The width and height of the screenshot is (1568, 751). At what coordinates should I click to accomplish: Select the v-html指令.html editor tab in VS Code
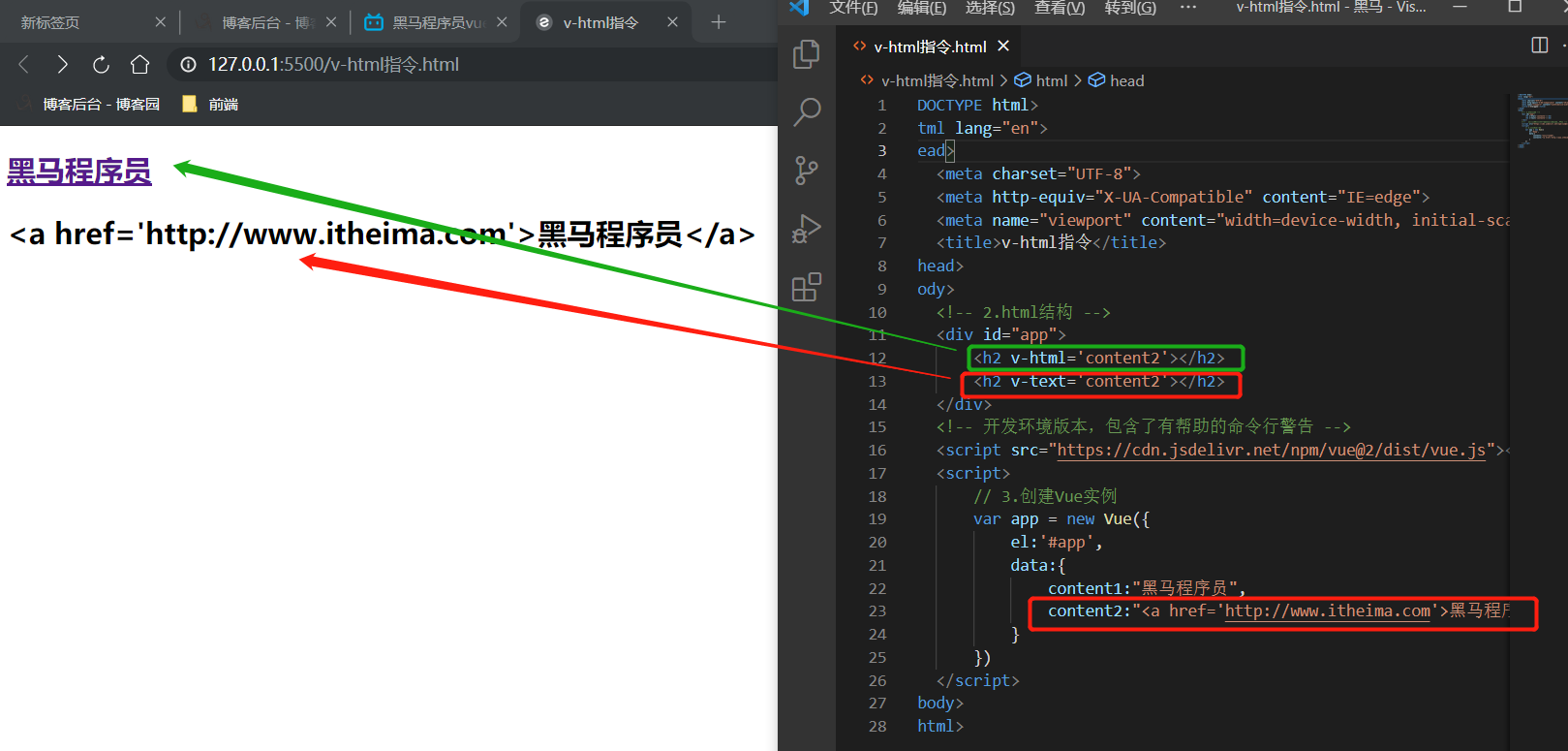pos(930,46)
